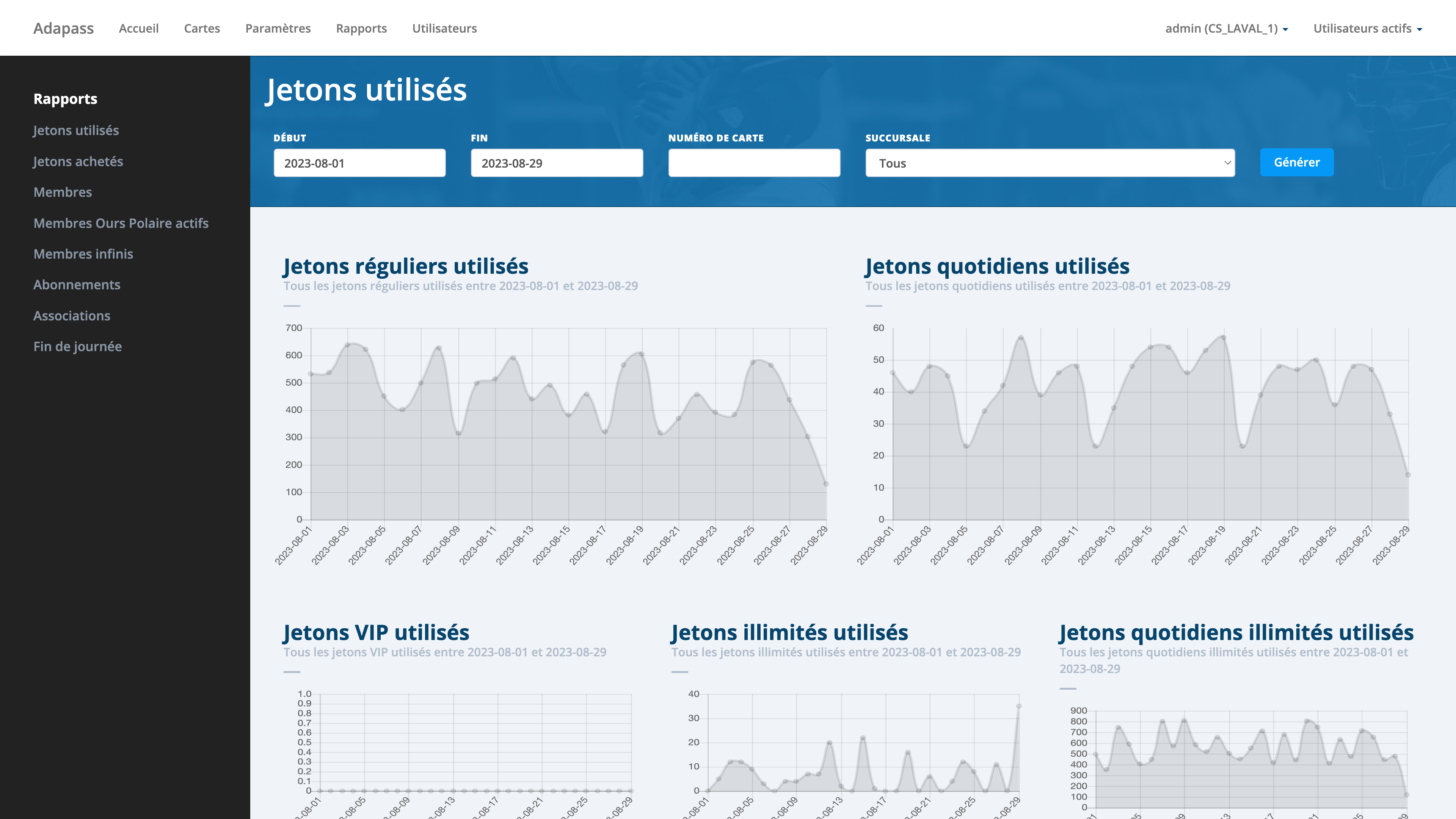Select the Abonnements report

[x=77, y=284]
